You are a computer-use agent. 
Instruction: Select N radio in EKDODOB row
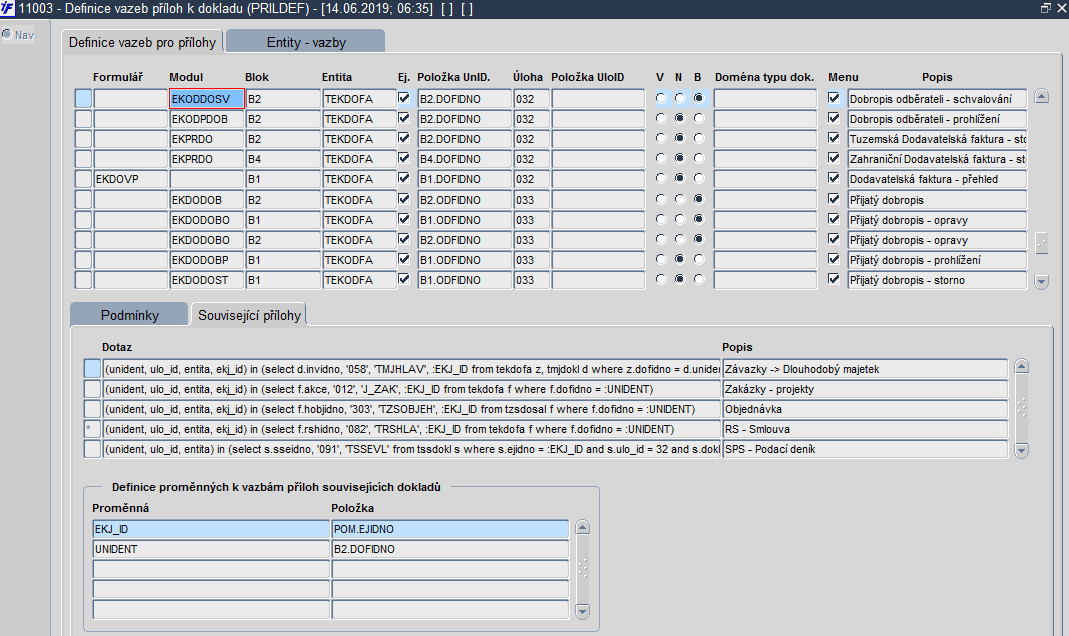[x=680, y=199]
